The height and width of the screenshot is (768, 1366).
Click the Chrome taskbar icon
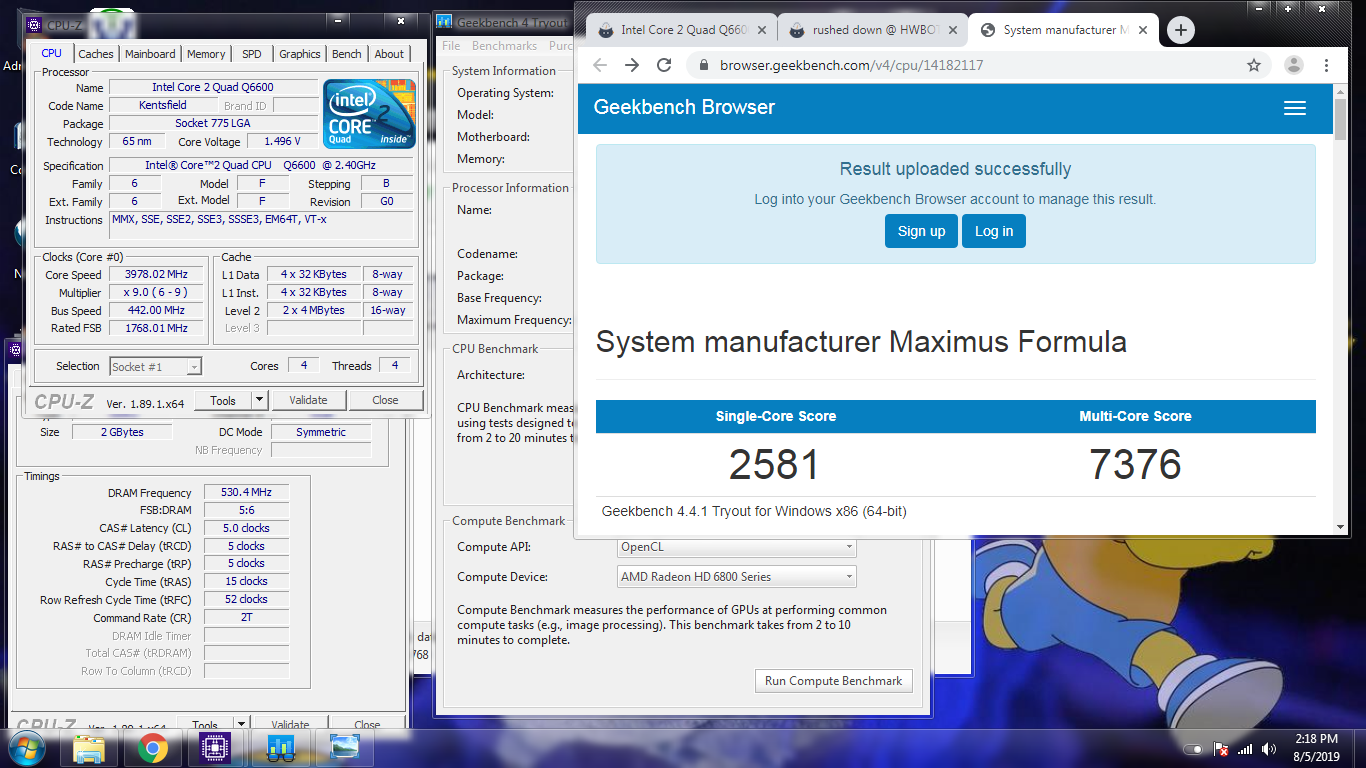[x=152, y=748]
